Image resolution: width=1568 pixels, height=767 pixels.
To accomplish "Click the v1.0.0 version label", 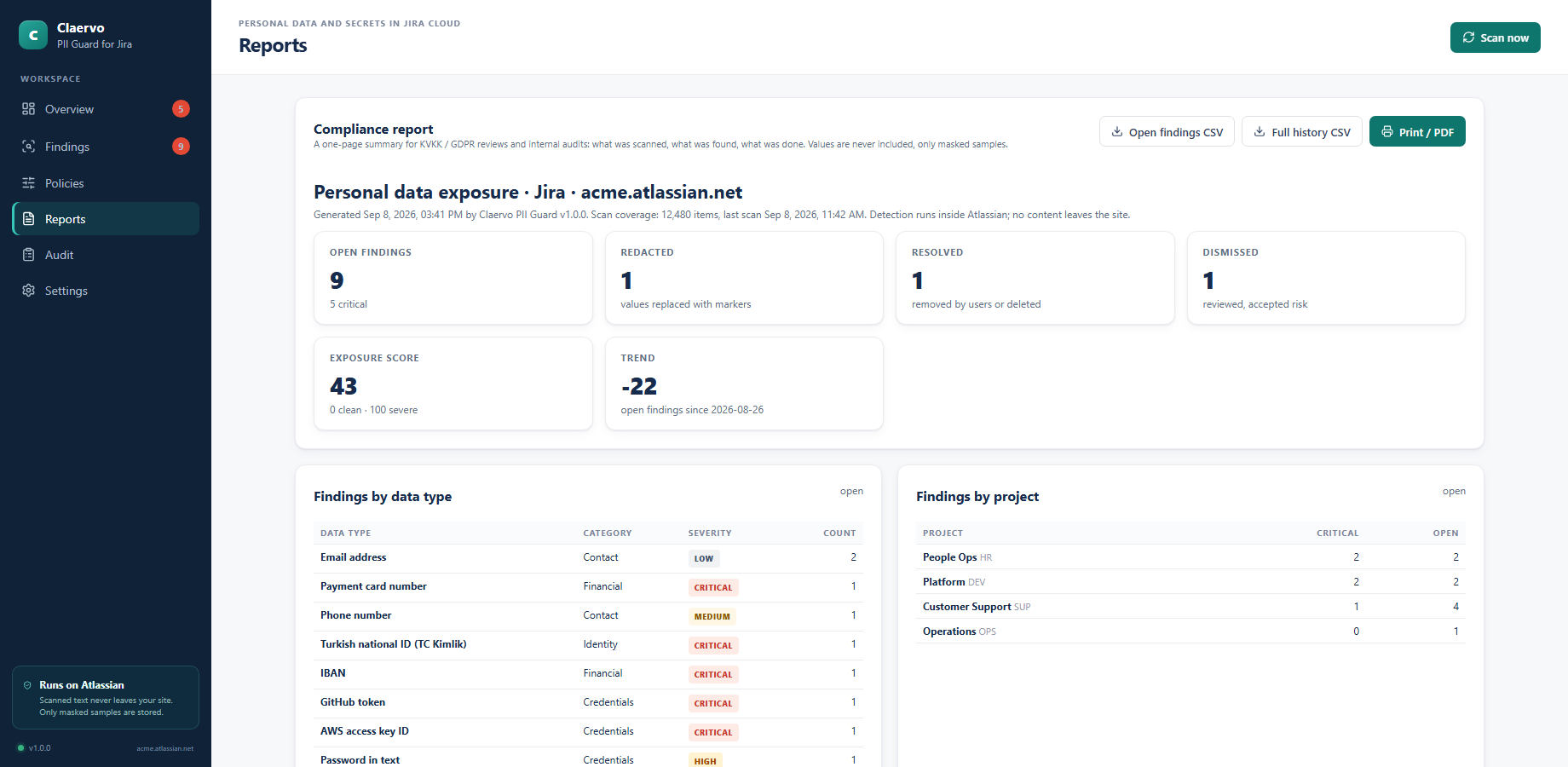I will [40, 748].
